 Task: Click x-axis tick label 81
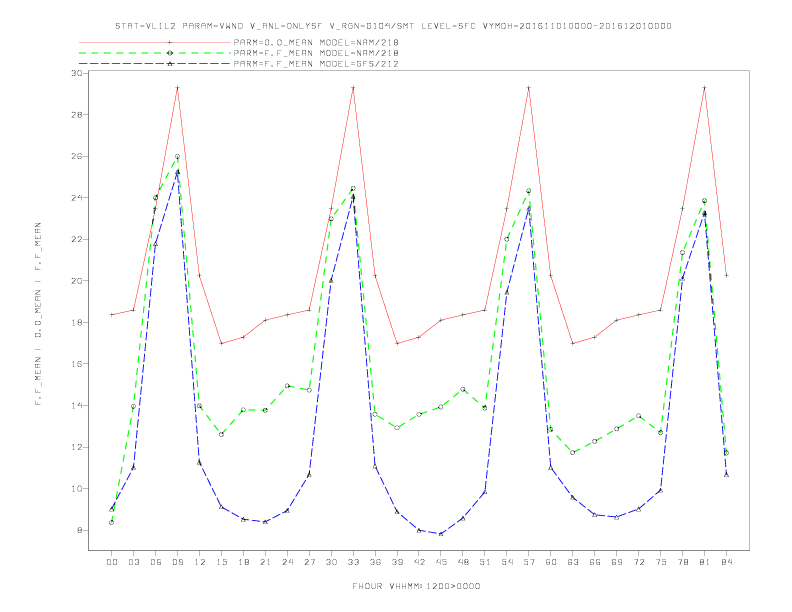click(705, 562)
